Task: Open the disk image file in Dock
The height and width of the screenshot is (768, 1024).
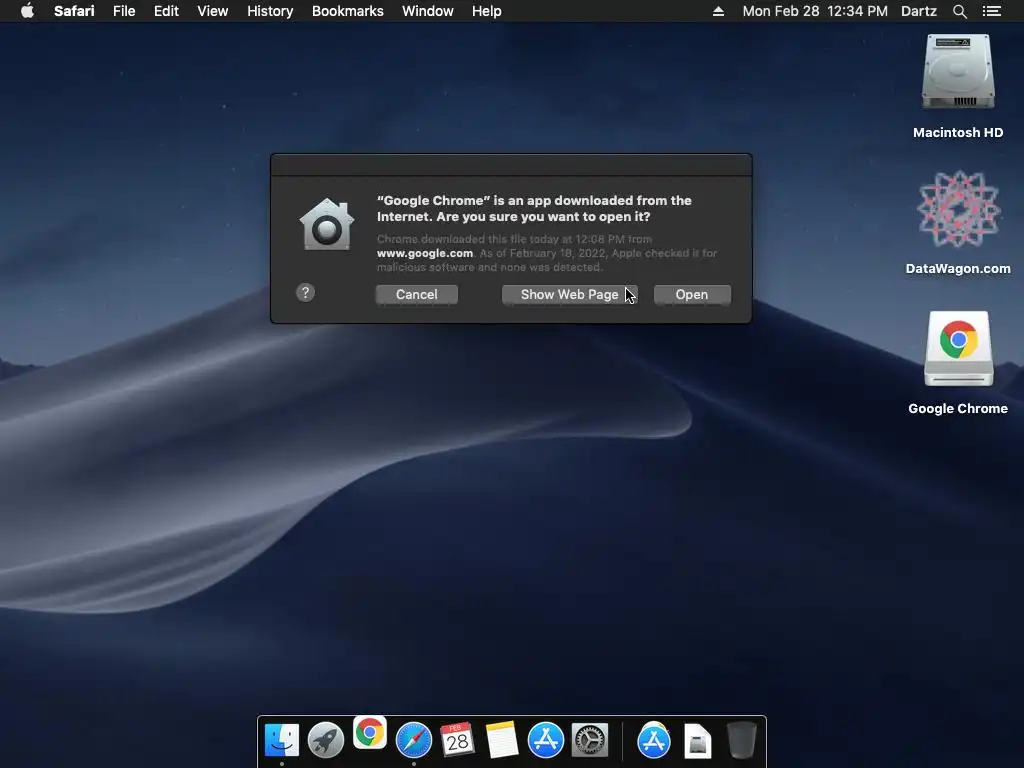Action: point(697,741)
